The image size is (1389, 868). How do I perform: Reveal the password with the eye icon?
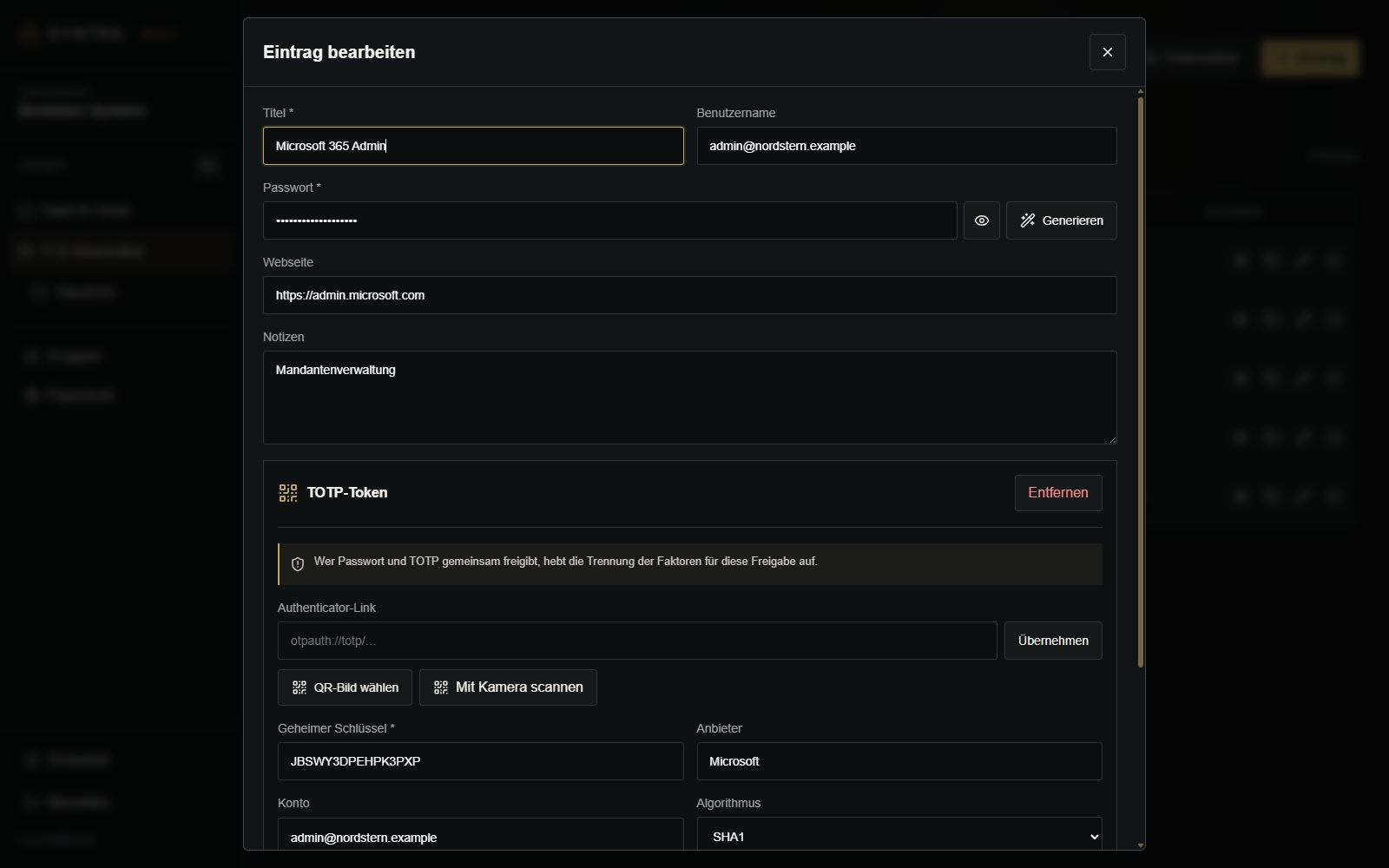tap(981, 220)
